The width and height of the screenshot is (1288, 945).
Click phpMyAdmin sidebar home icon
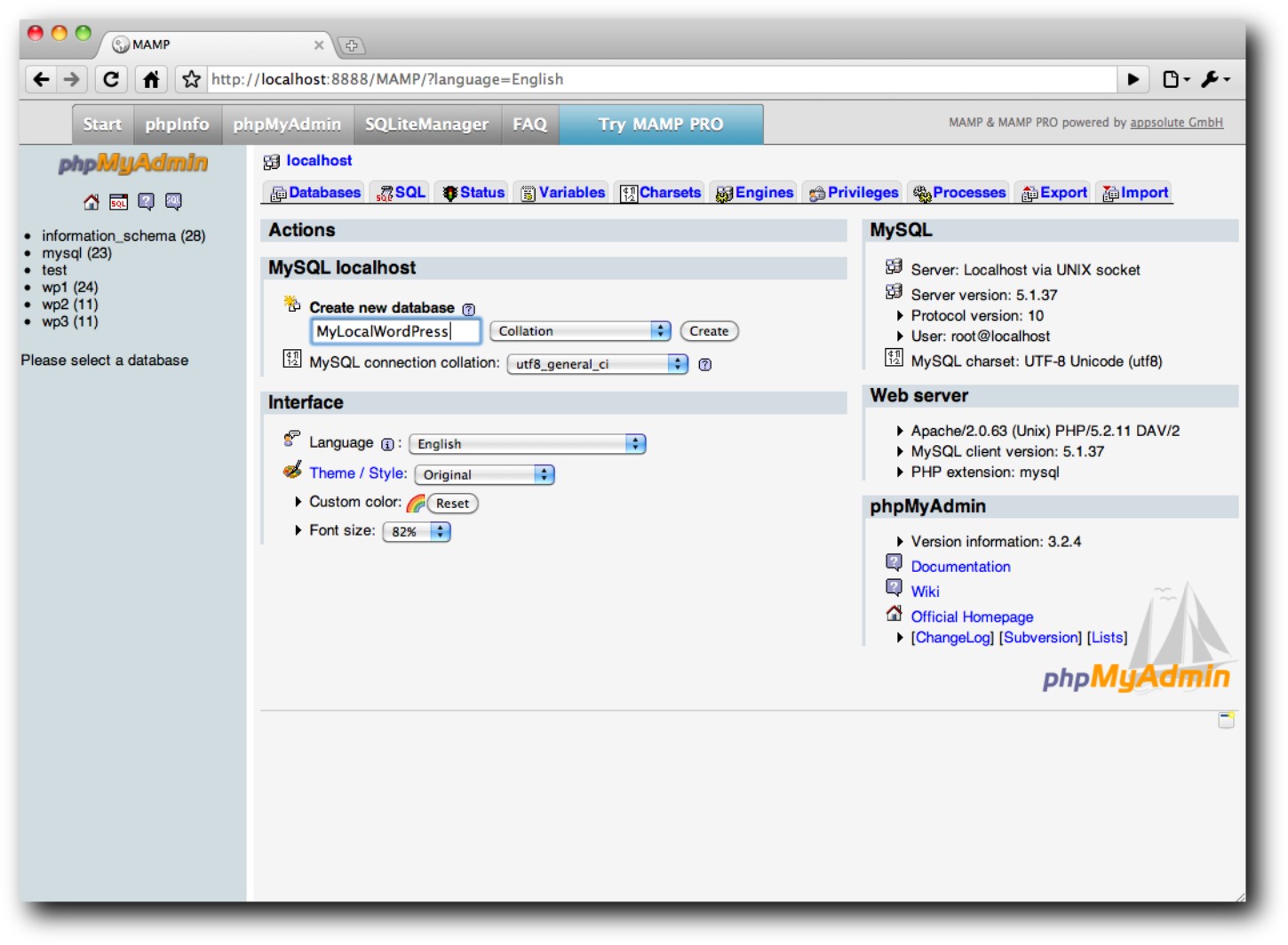[91, 202]
